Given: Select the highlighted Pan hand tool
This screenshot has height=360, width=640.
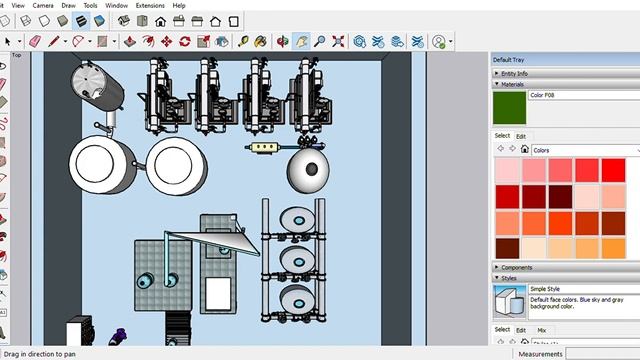Looking at the screenshot, I should point(301,41).
